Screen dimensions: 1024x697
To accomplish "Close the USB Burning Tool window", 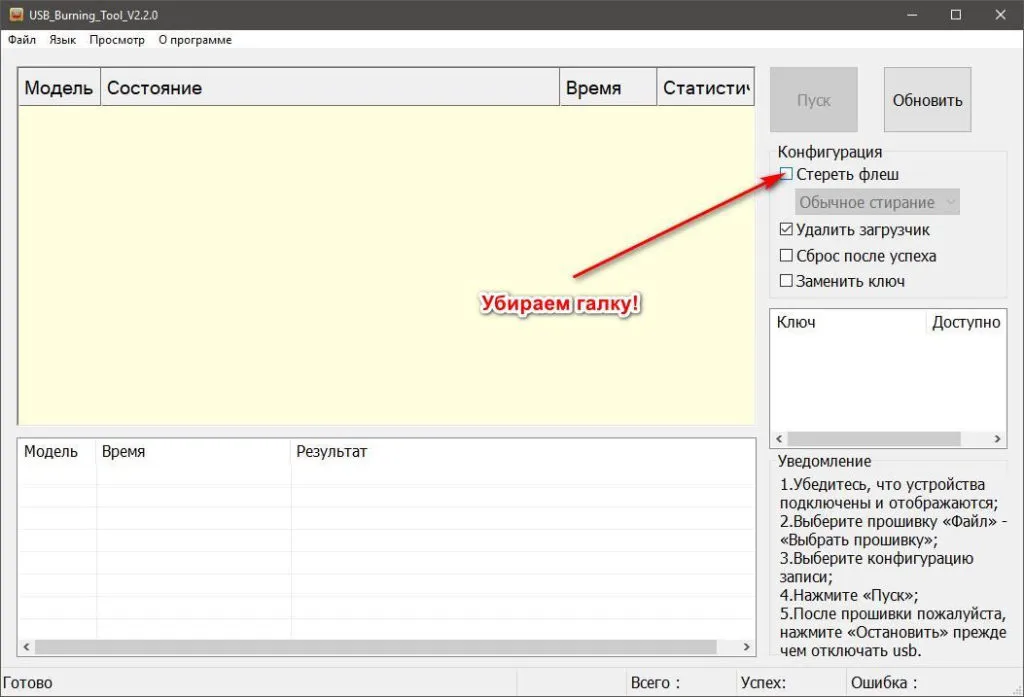I will pos(1000,14).
